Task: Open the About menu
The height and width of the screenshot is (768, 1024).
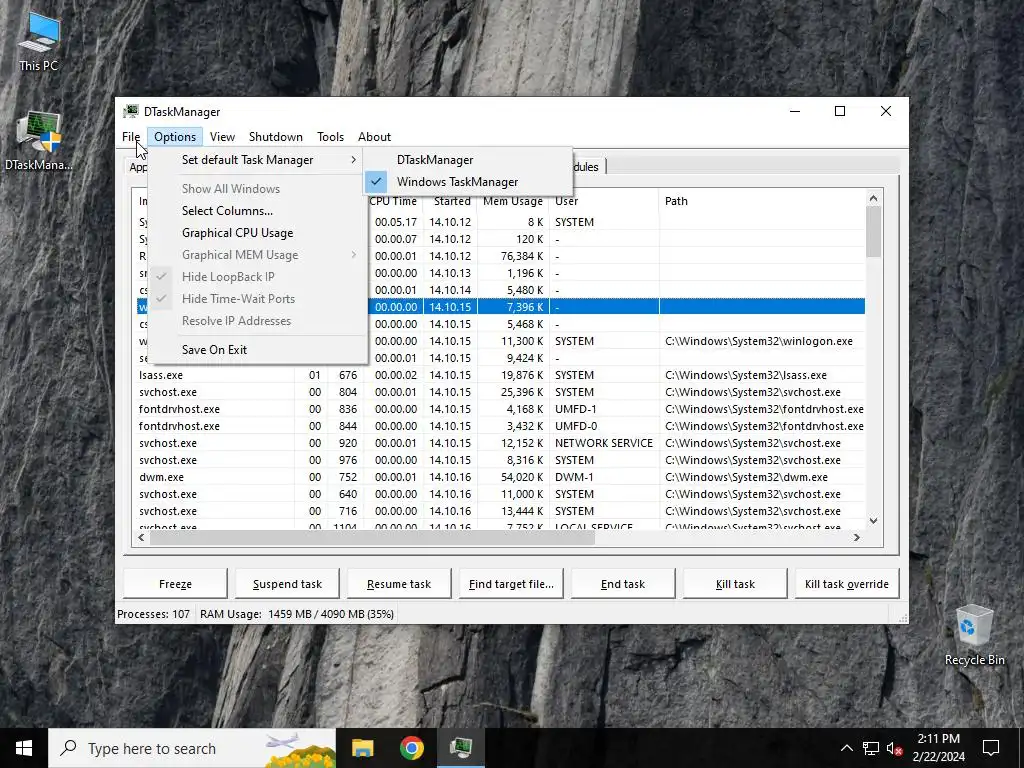Action: click(374, 136)
